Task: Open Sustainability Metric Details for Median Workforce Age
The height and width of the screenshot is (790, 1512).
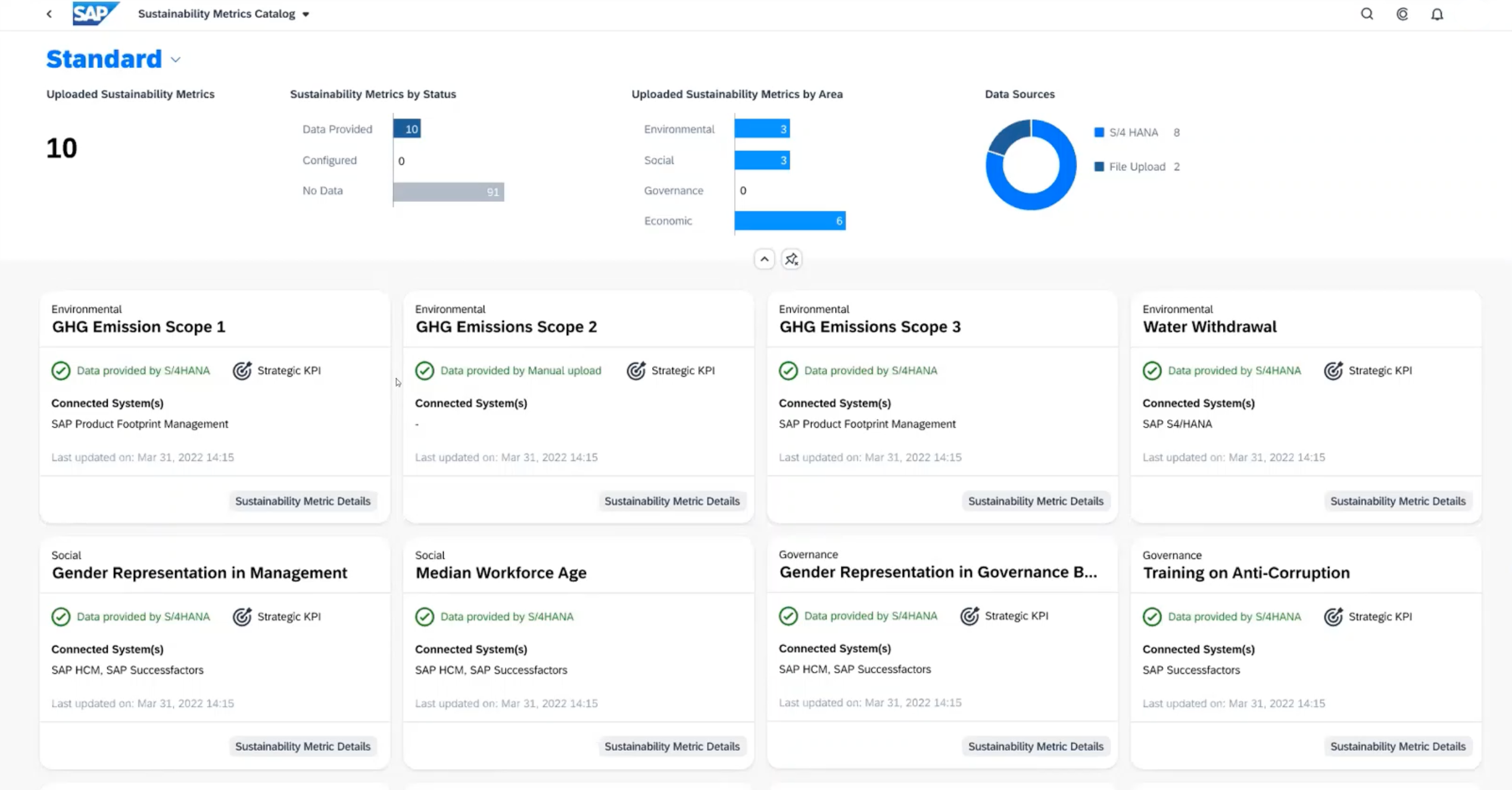Action: click(672, 746)
